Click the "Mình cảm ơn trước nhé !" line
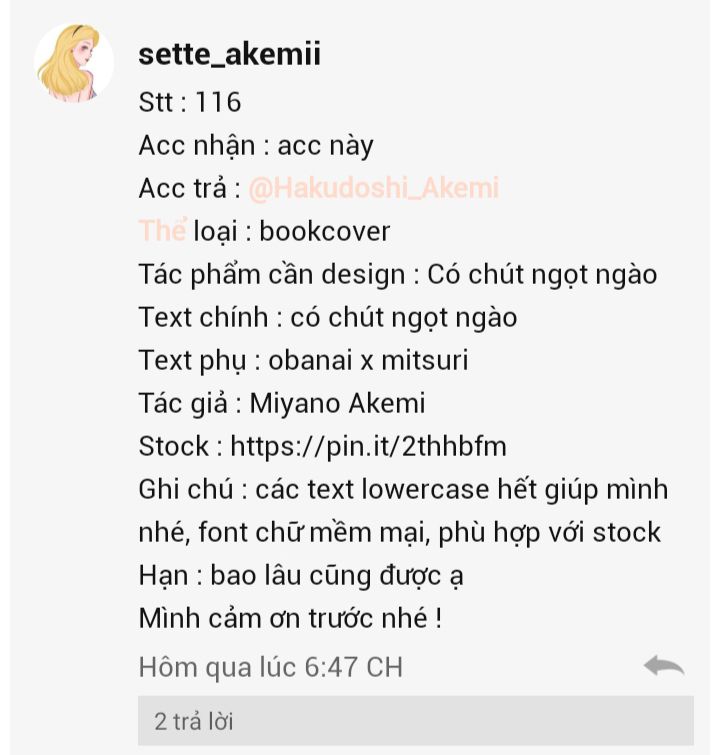This screenshot has height=755, width=719. tap(290, 618)
